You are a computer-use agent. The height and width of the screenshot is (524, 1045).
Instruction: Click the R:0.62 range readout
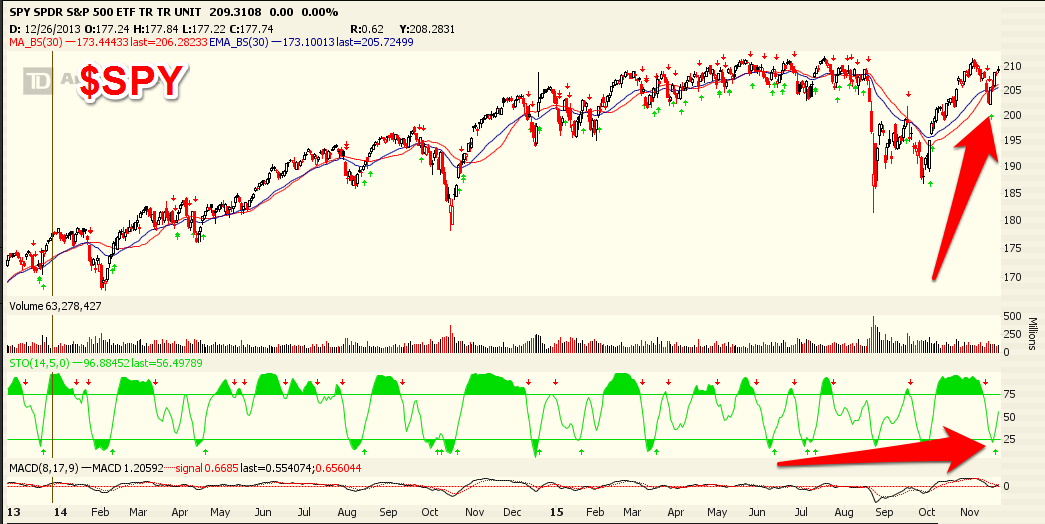[367, 29]
